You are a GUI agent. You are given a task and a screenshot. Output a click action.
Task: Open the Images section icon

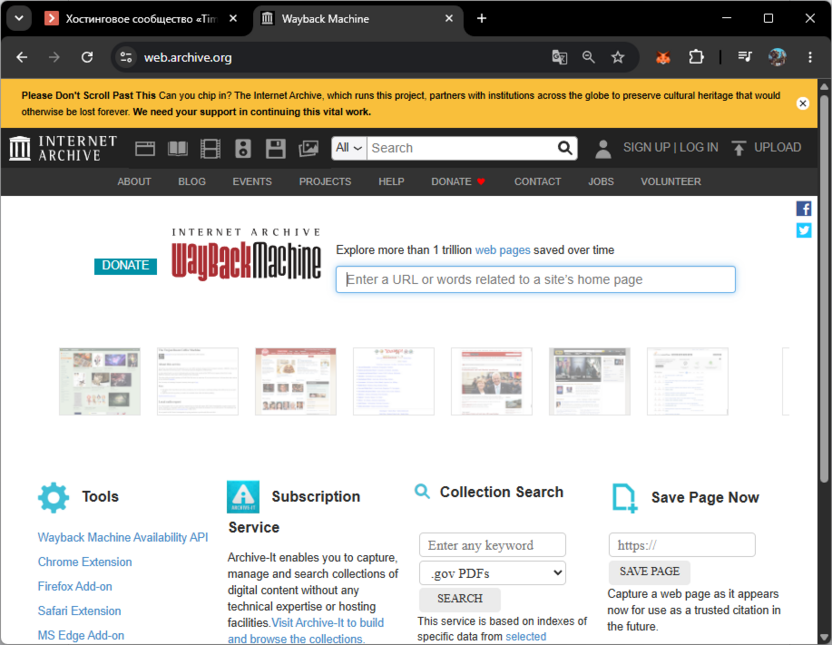[308, 149]
